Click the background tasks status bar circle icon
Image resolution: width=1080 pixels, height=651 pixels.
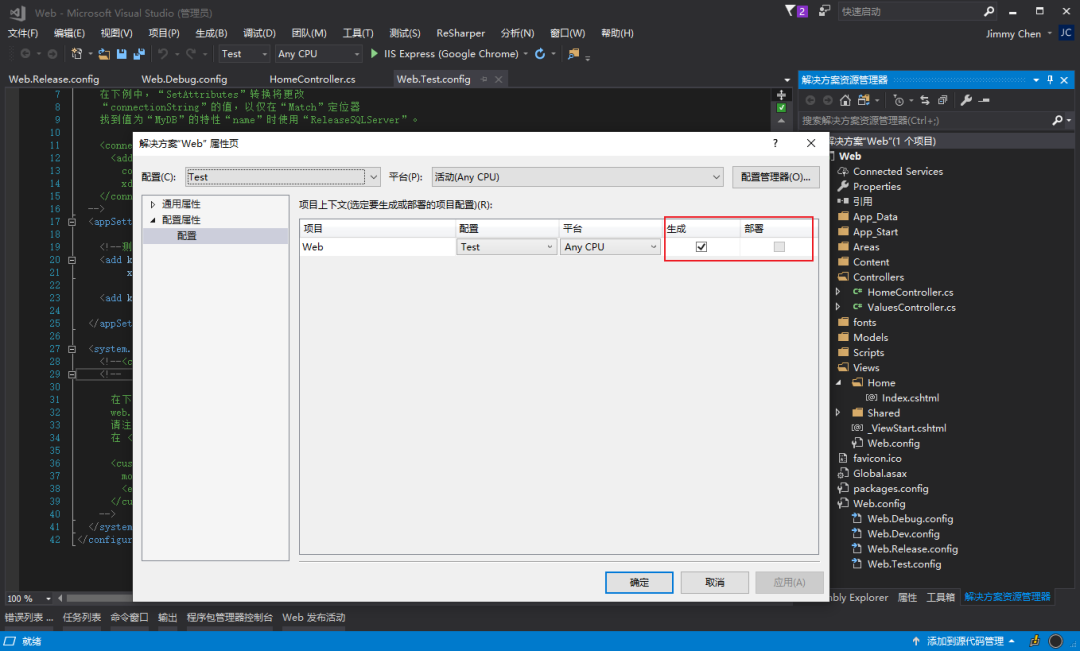tap(1055, 641)
